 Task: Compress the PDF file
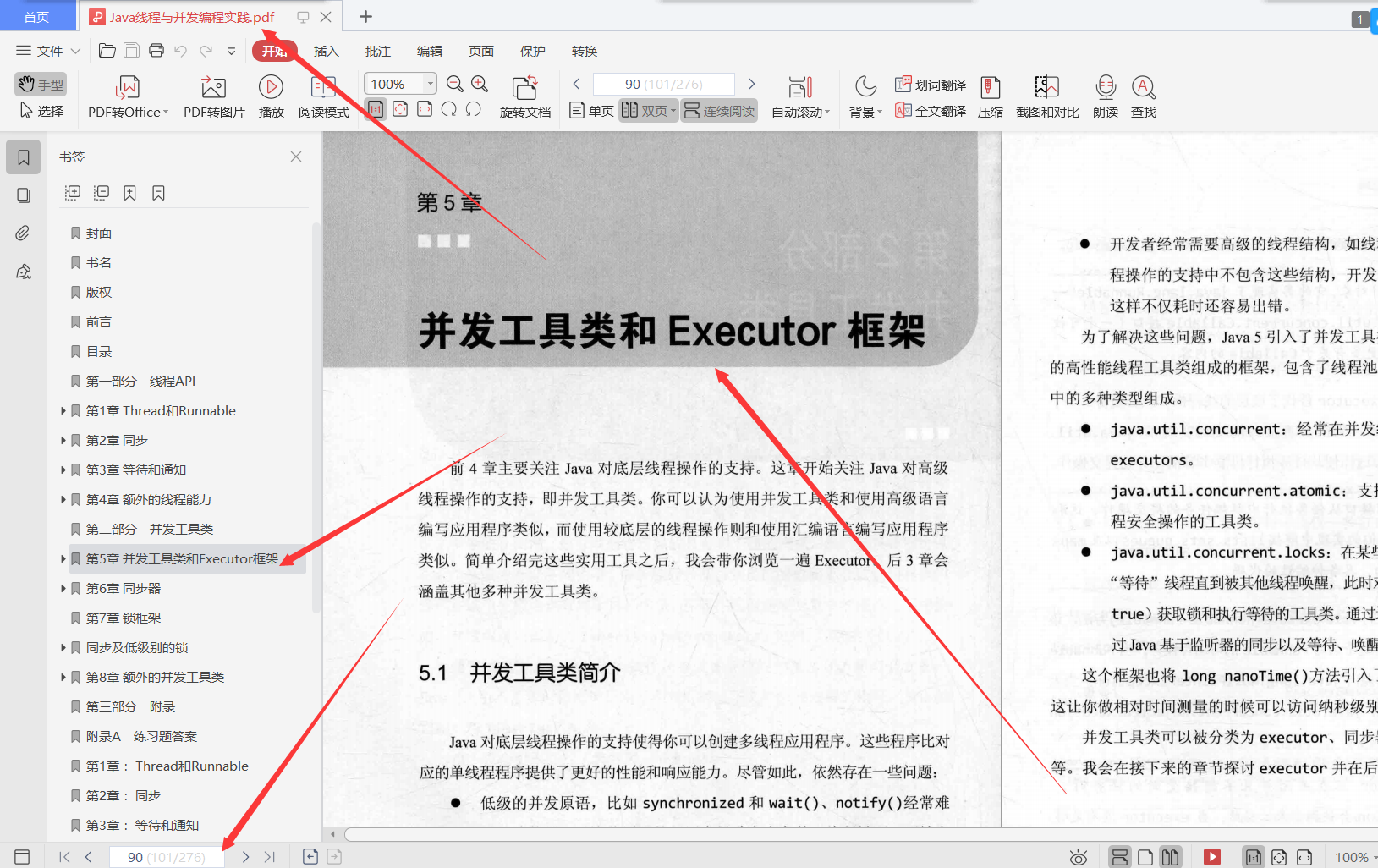(991, 97)
